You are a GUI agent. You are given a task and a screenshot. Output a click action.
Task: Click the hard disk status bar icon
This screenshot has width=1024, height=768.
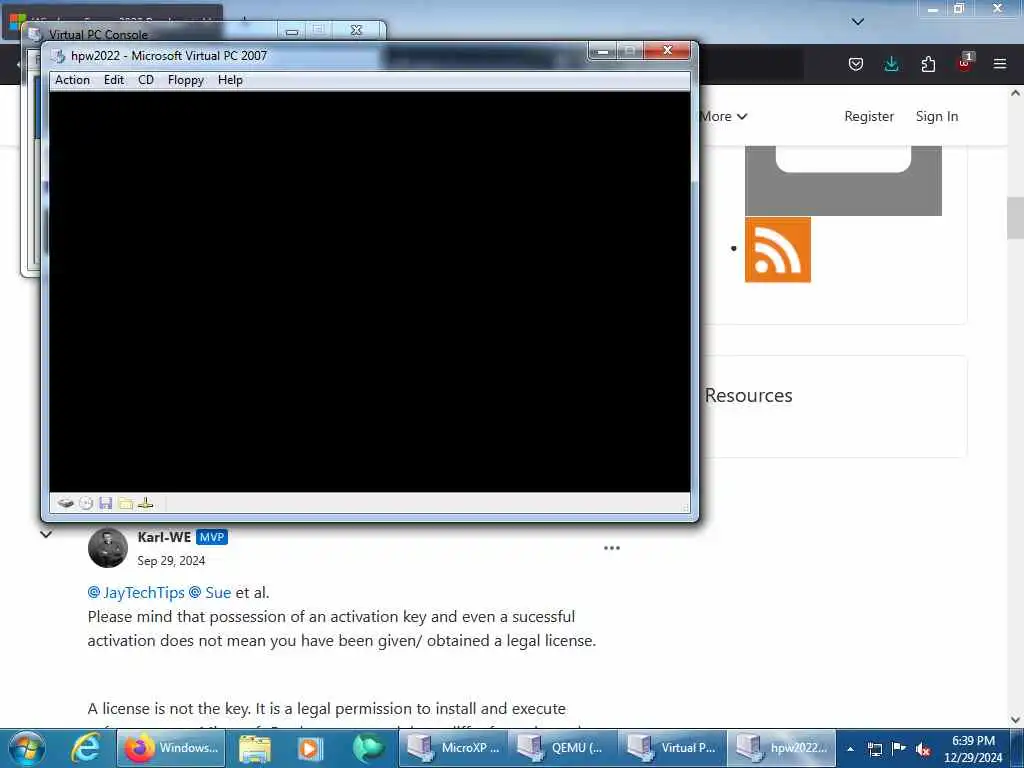[x=65, y=503]
